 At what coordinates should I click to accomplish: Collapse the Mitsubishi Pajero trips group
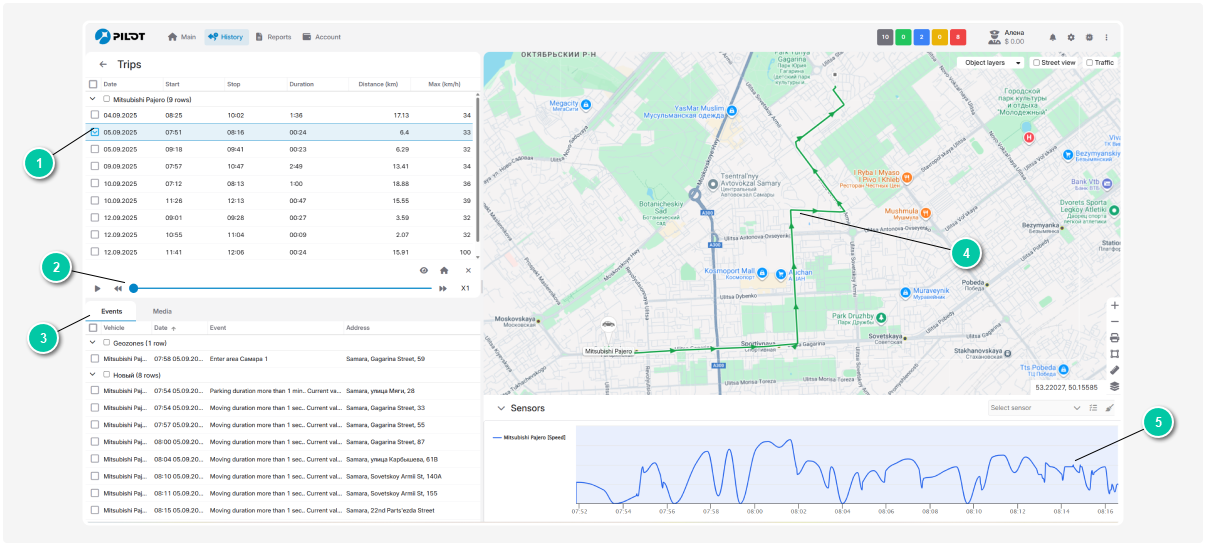tap(94, 99)
